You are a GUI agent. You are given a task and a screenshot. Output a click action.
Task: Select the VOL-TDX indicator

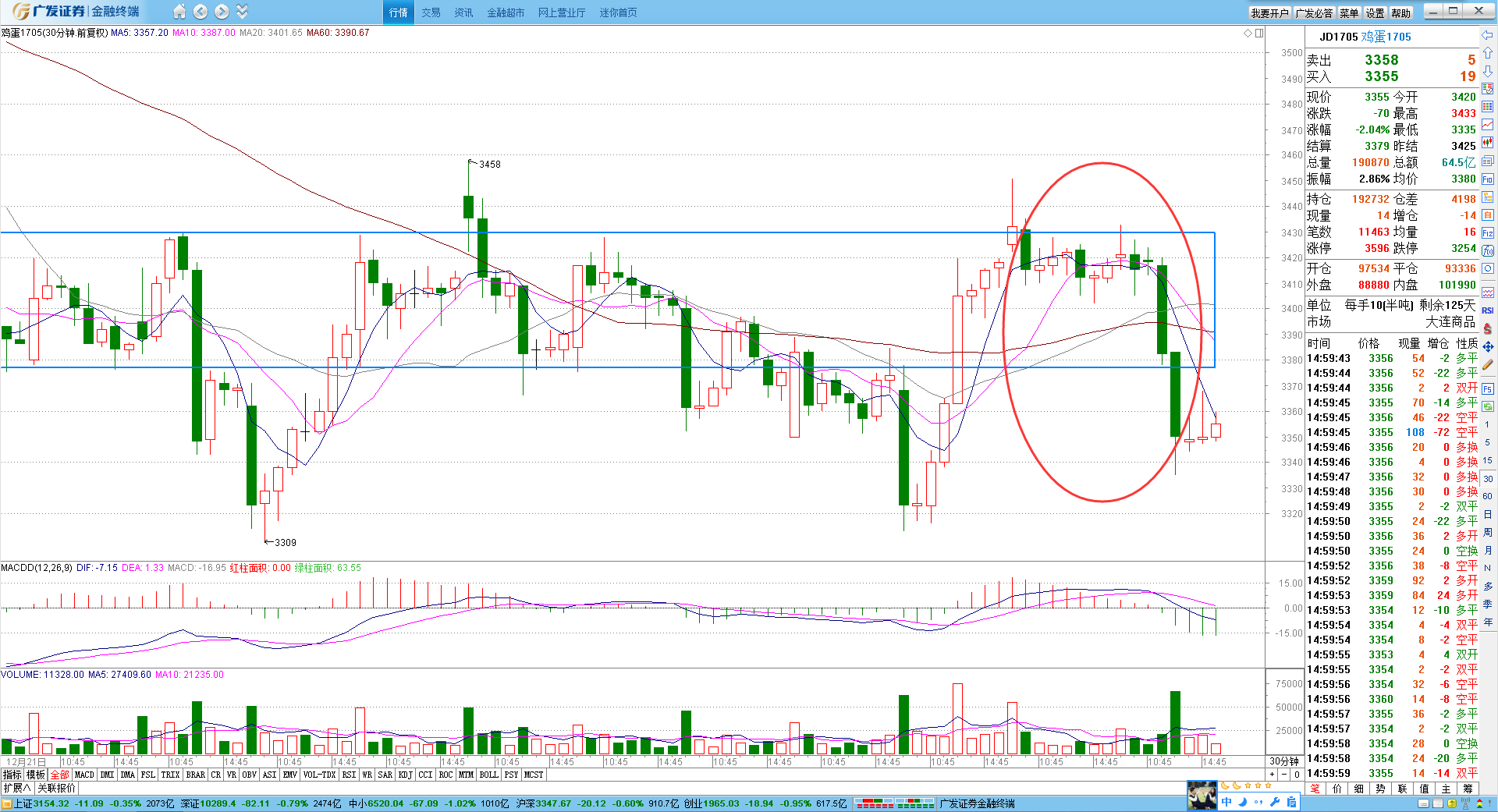coord(319,775)
